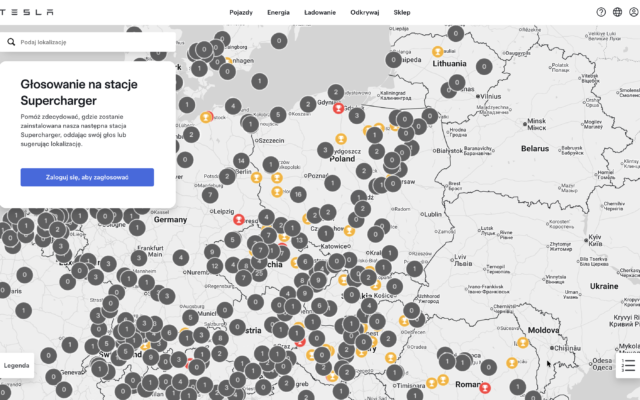Viewport: 640px width, 400px height.
Task: Open the Ładowanie menu
Action: (x=320, y=12)
